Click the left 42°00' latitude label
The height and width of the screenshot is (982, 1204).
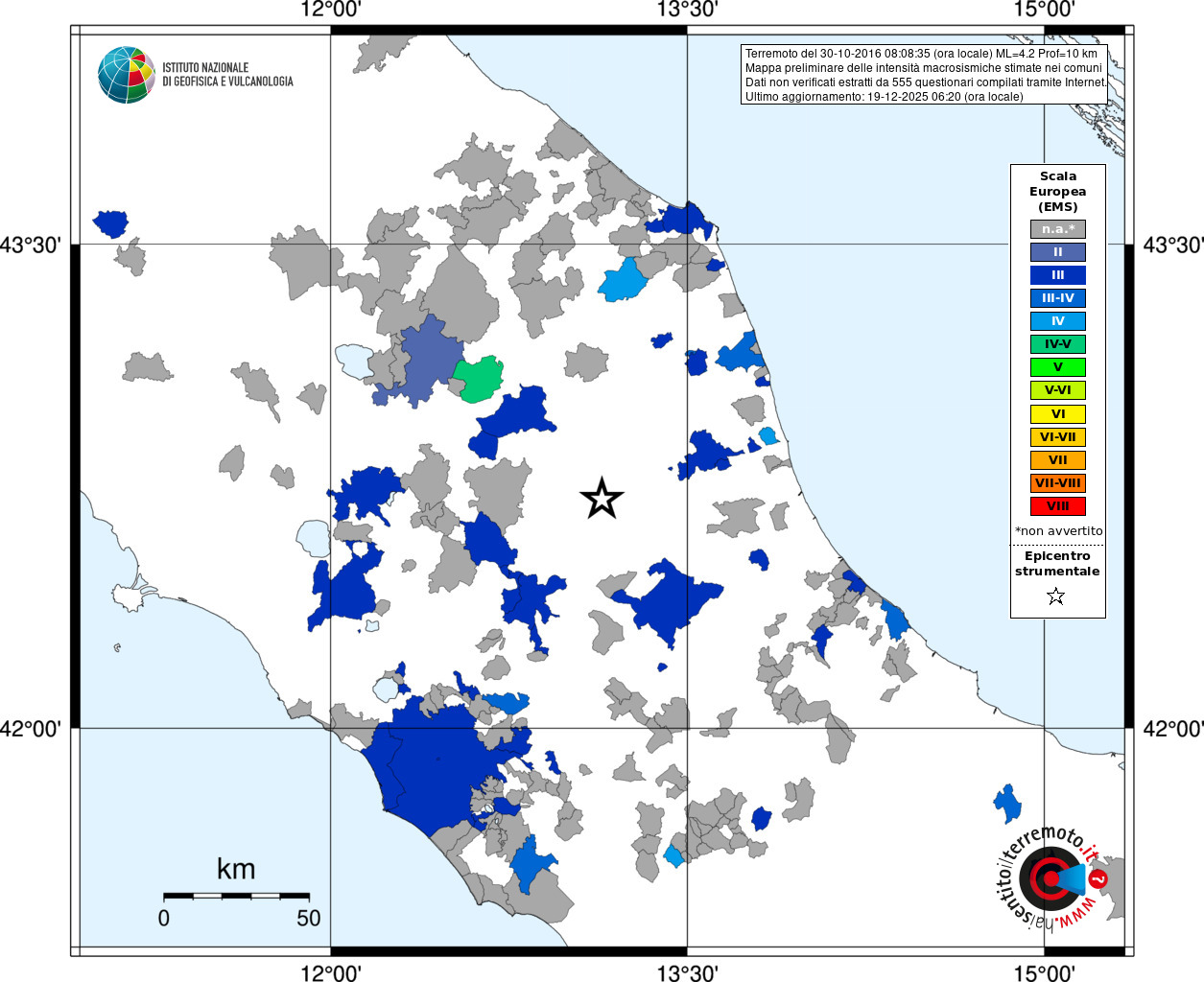(31, 729)
